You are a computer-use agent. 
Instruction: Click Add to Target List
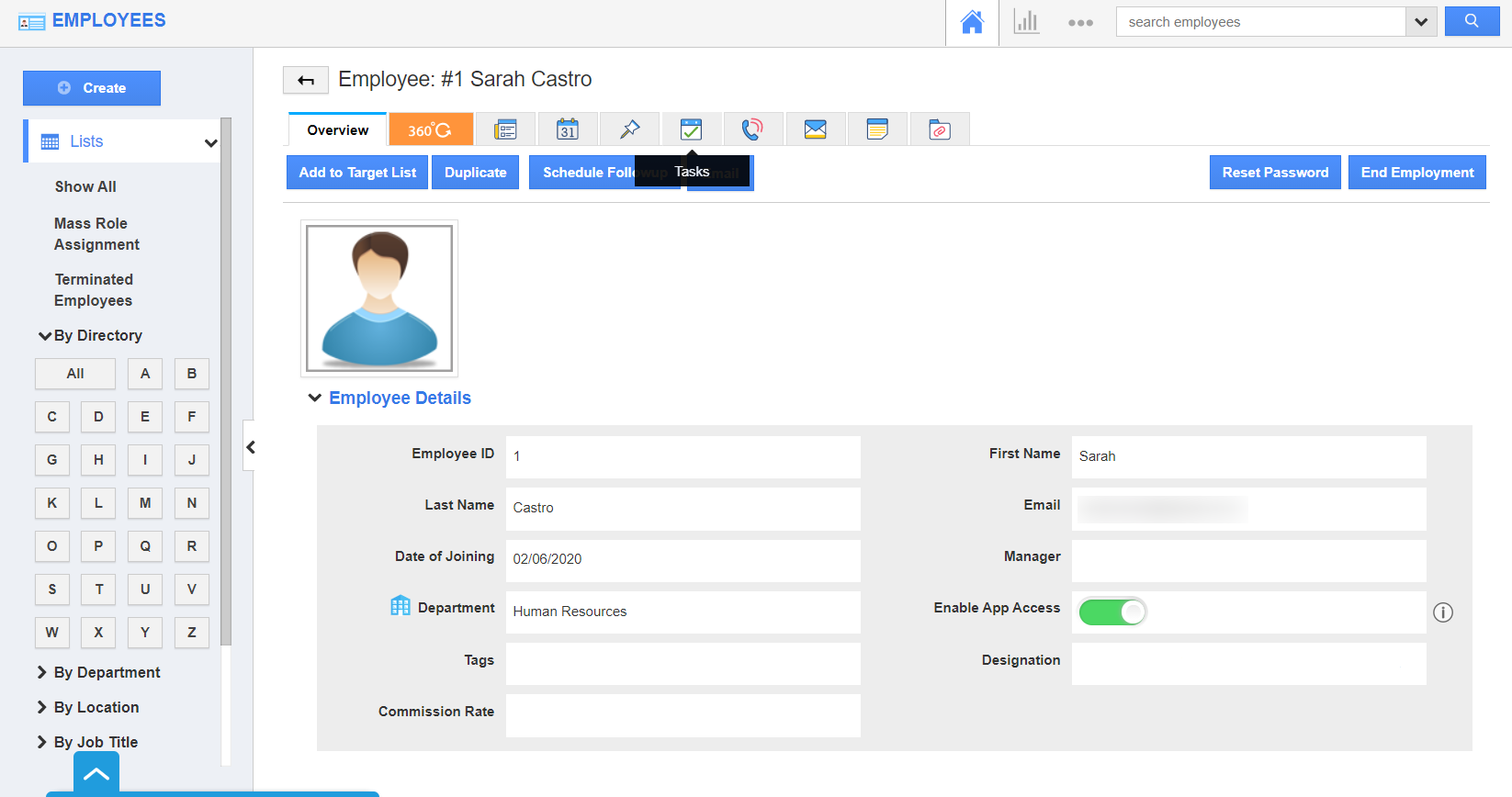(357, 173)
